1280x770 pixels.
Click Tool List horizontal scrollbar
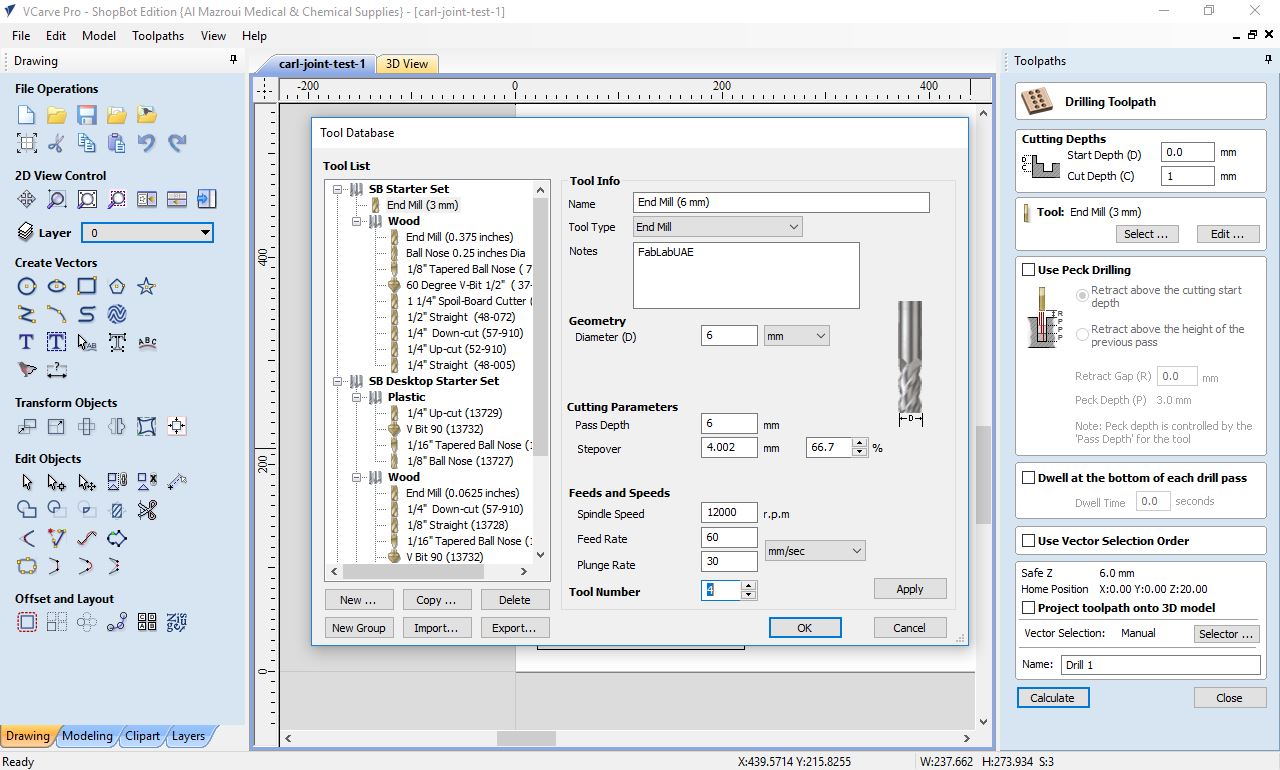[428, 572]
